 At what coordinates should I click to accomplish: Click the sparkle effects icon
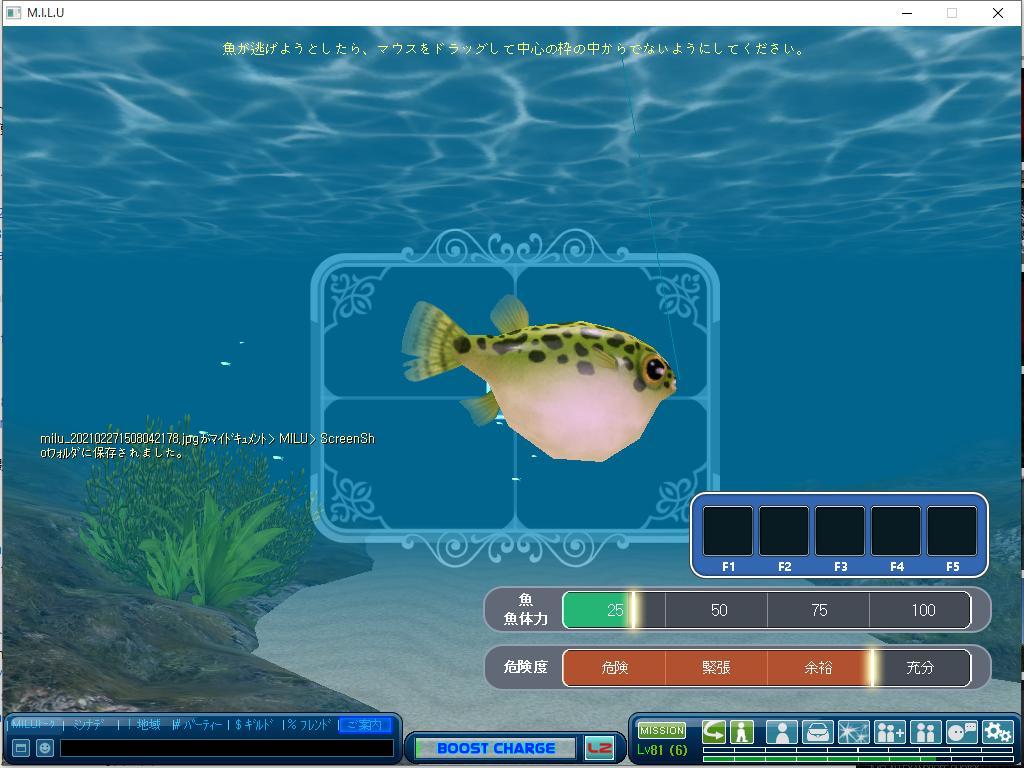(853, 733)
